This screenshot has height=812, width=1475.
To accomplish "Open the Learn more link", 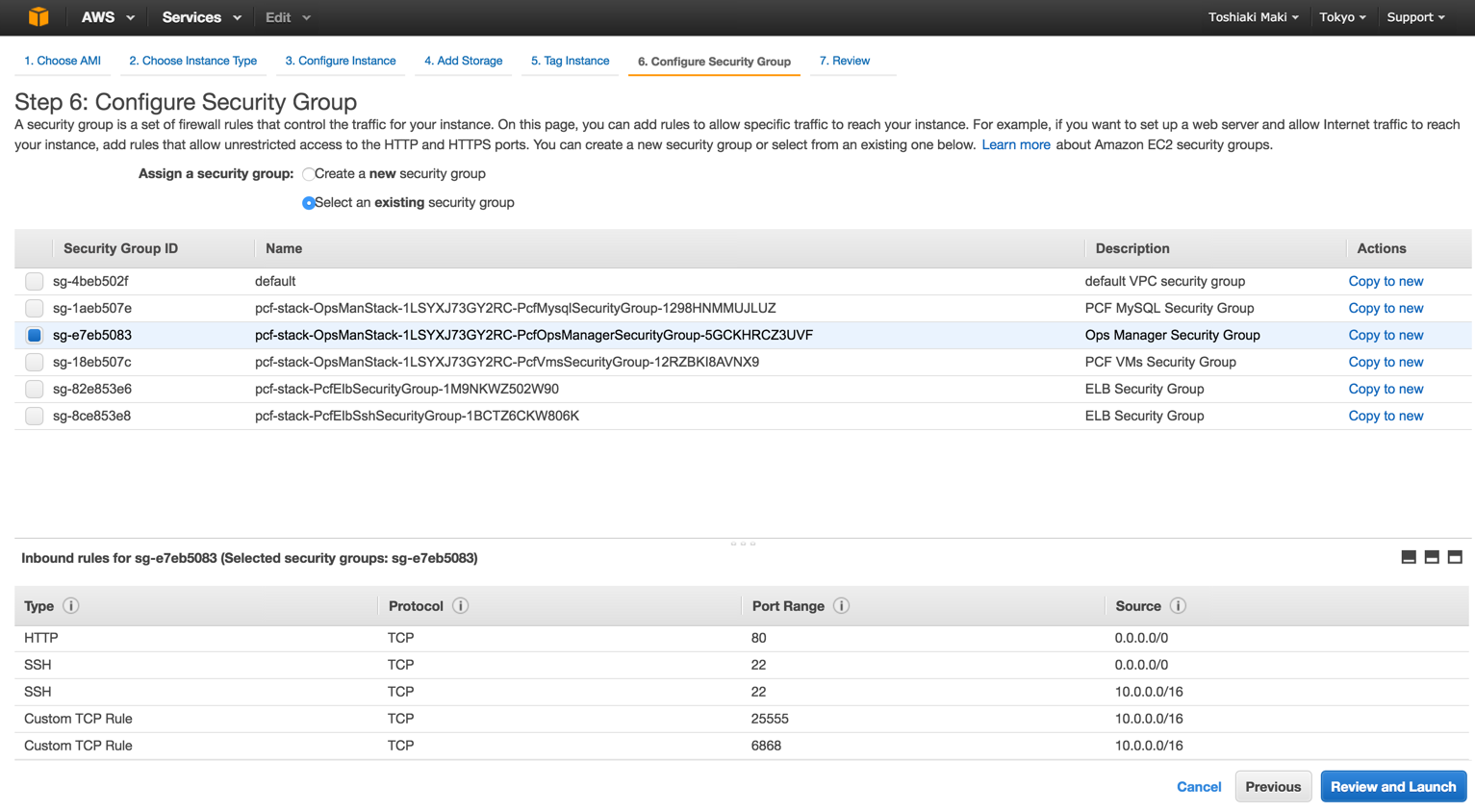I will (x=1015, y=145).
